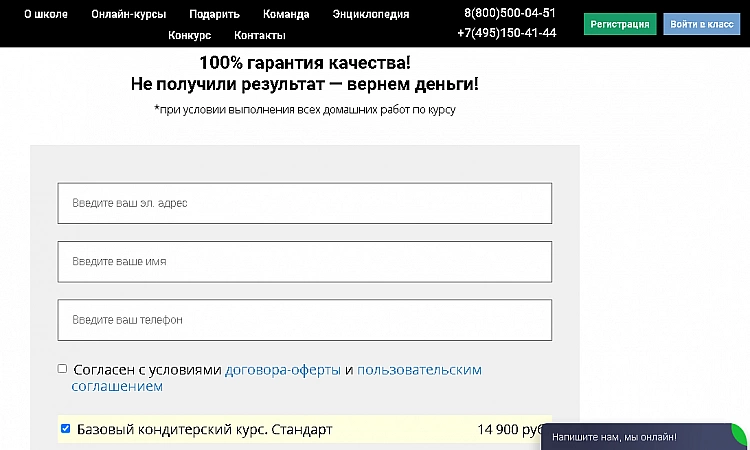Click into the 'Введите ваше имя' field
The width and height of the screenshot is (750, 450).
[x=305, y=261]
